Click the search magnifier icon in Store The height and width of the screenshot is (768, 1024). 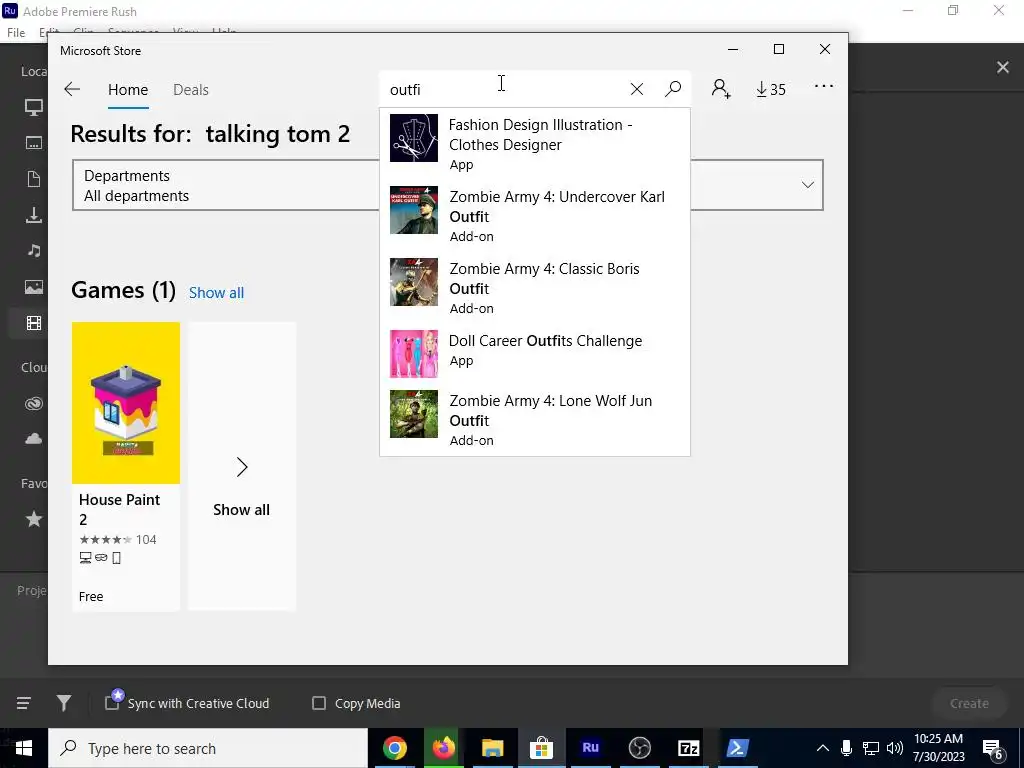(673, 89)
